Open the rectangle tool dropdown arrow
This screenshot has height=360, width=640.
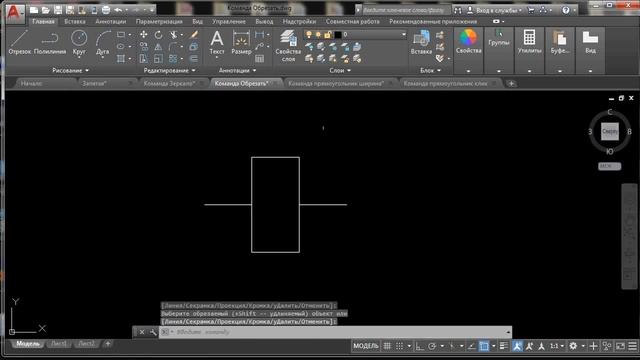click(130, 35)
